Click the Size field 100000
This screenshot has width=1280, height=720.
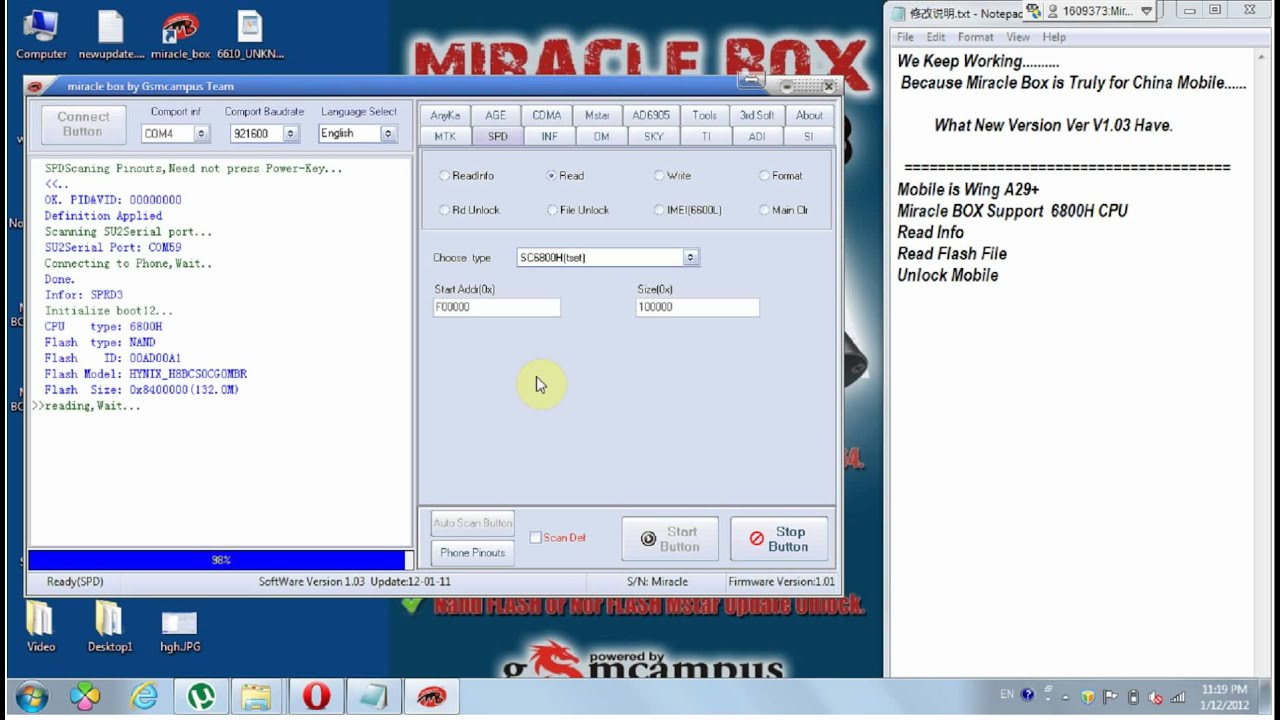point(697,307)
